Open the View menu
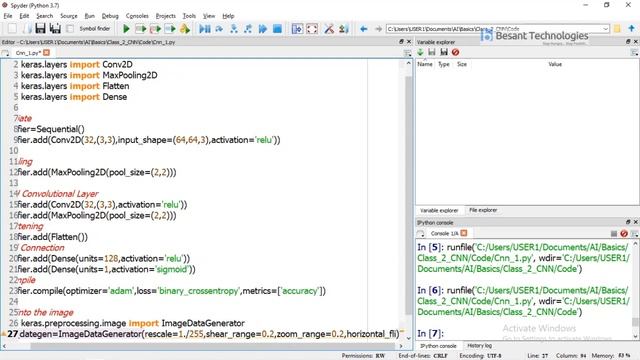 point(209,16)
